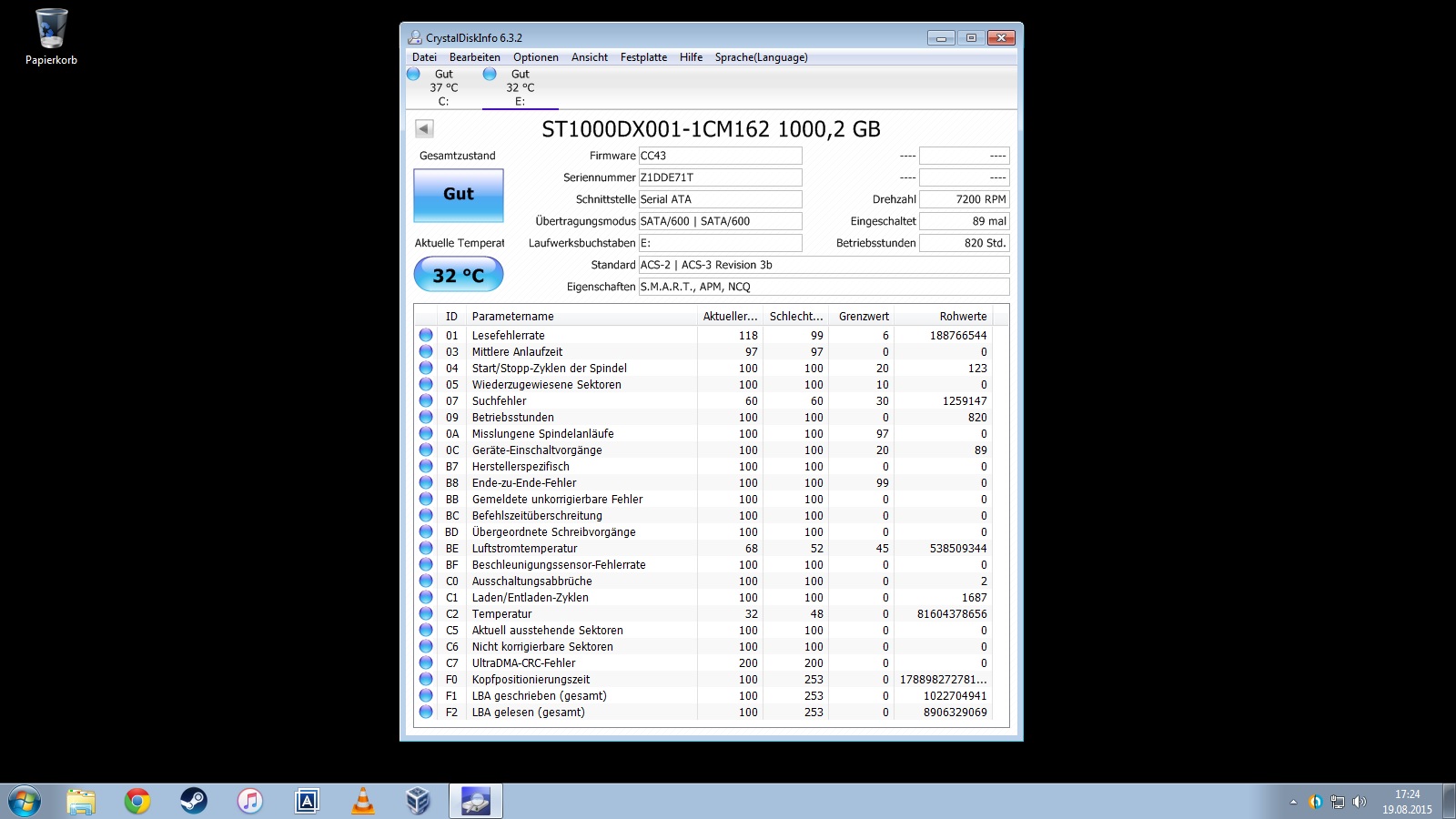Click the Betriebsstunden field 820 Std.
This screenshot has height=819, width=1456.
[964, 243]
